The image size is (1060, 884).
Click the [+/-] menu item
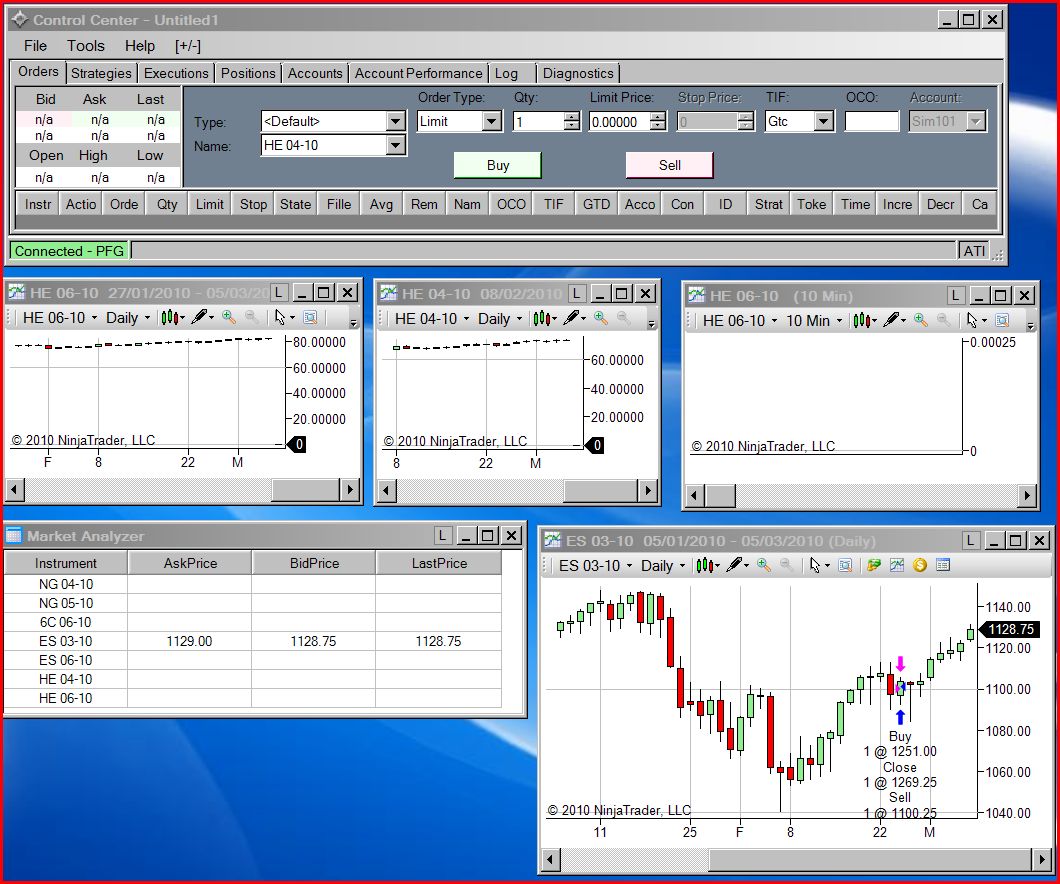(187, 46)
